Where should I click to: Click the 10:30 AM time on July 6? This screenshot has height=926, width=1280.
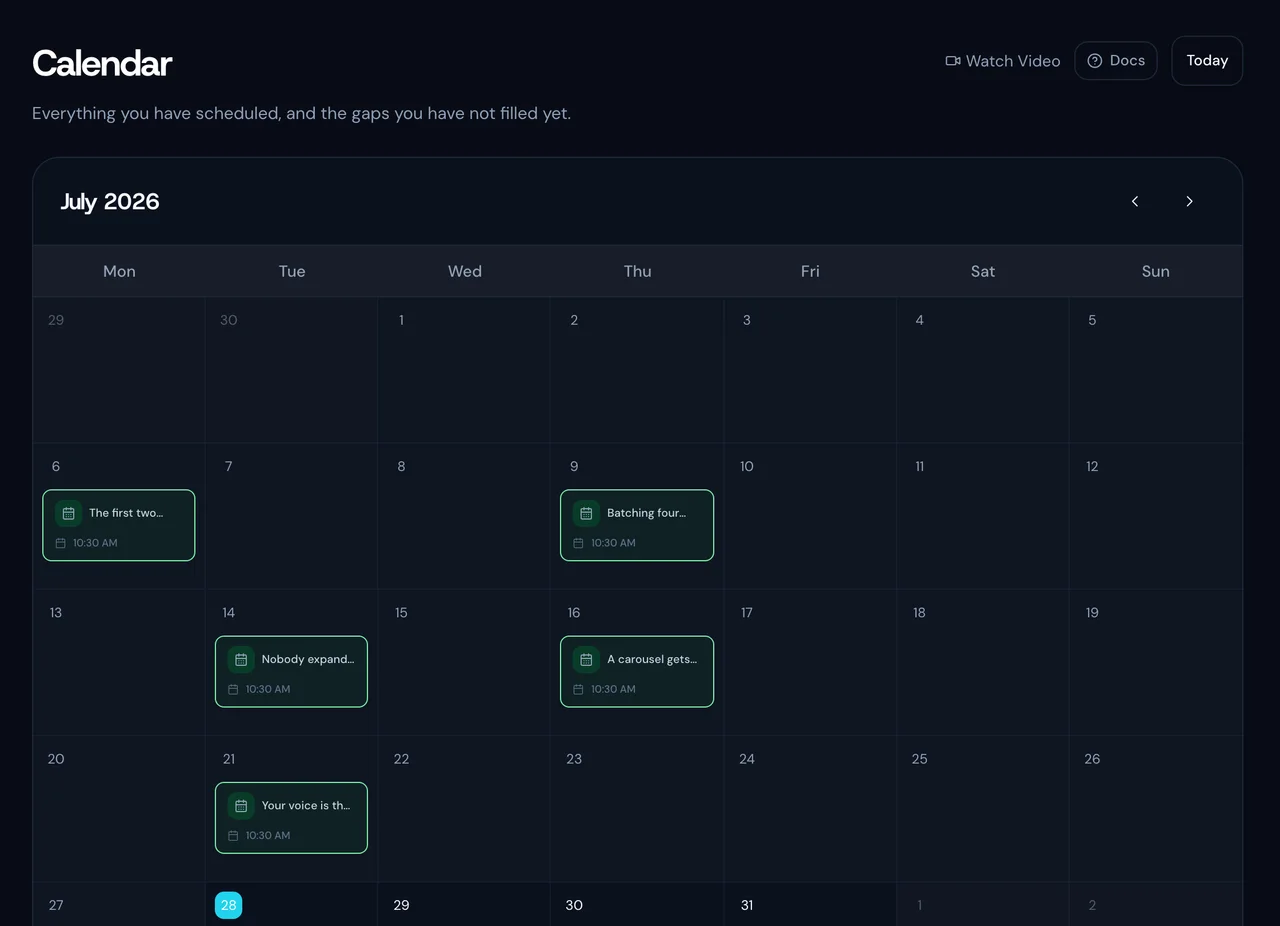95,543
